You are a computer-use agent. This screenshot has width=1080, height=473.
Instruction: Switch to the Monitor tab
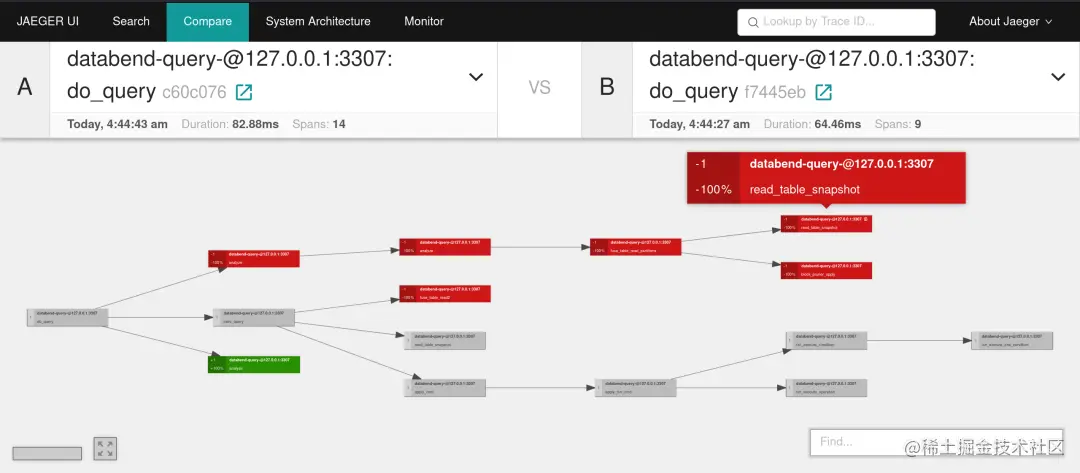[x=424, y=21]
